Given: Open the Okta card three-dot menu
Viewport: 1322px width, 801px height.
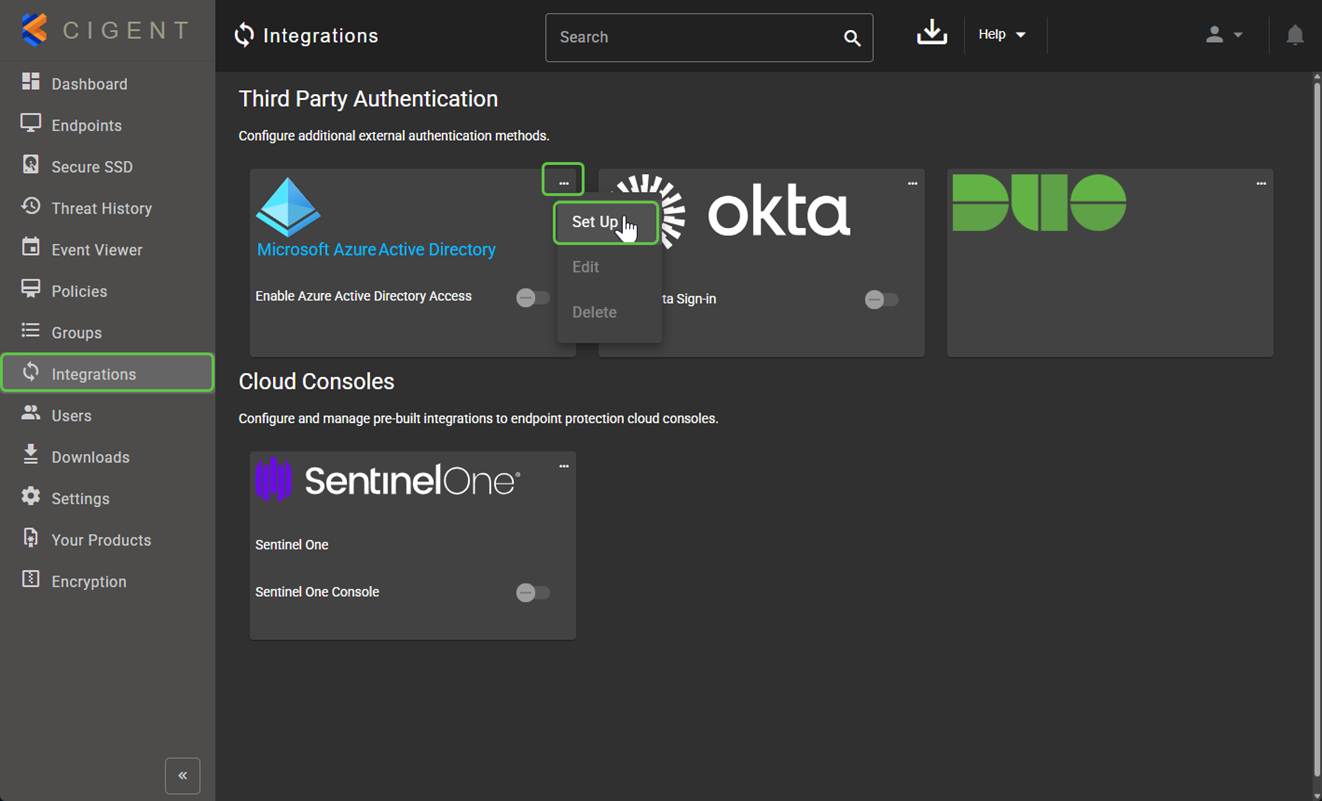Looking at the screenshot, I should [x=912, y=184].
